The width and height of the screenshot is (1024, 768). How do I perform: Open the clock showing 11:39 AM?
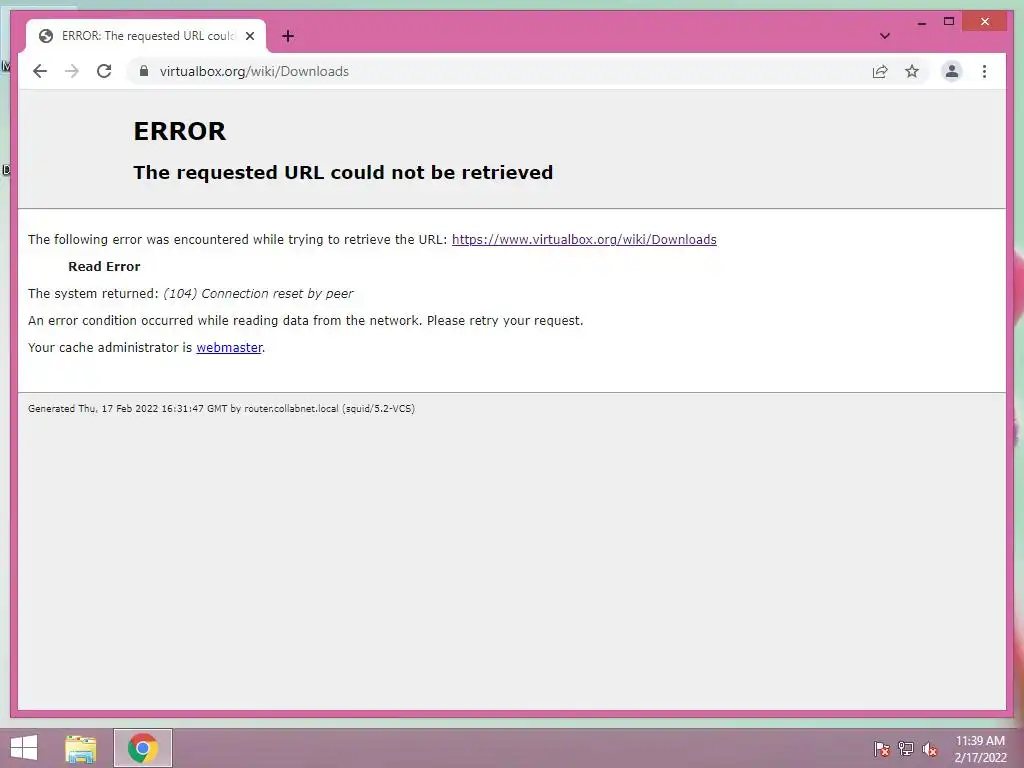(980, 748)
